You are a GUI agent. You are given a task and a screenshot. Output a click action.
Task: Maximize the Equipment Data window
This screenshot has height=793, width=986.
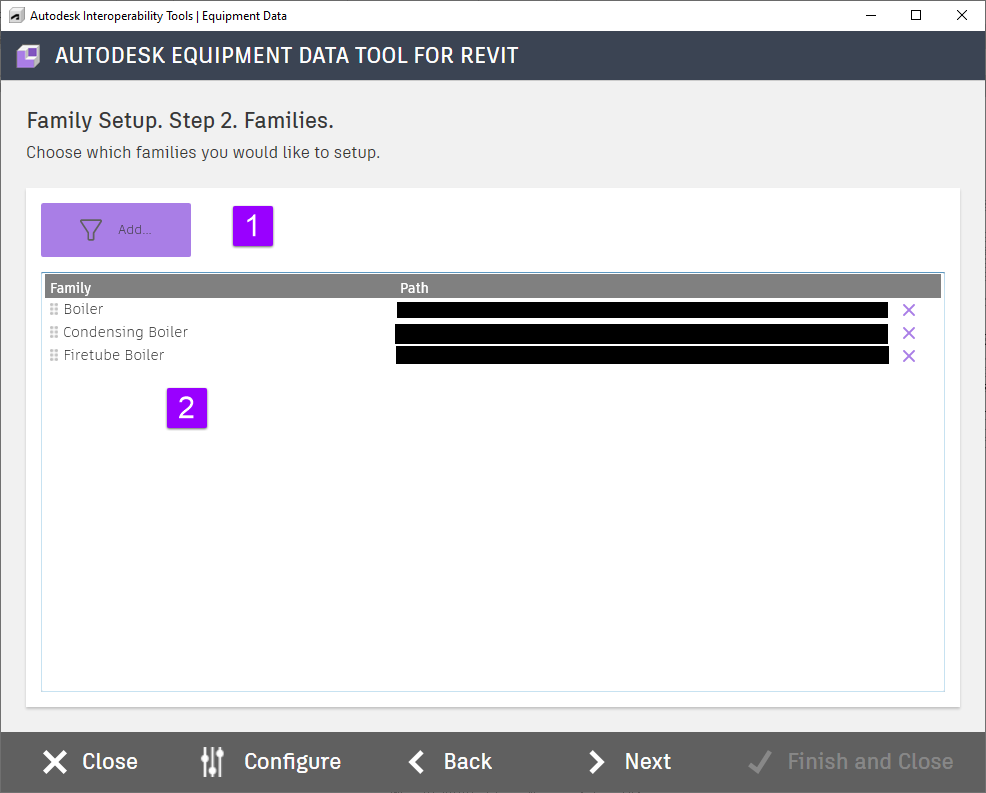pos(916,16)
